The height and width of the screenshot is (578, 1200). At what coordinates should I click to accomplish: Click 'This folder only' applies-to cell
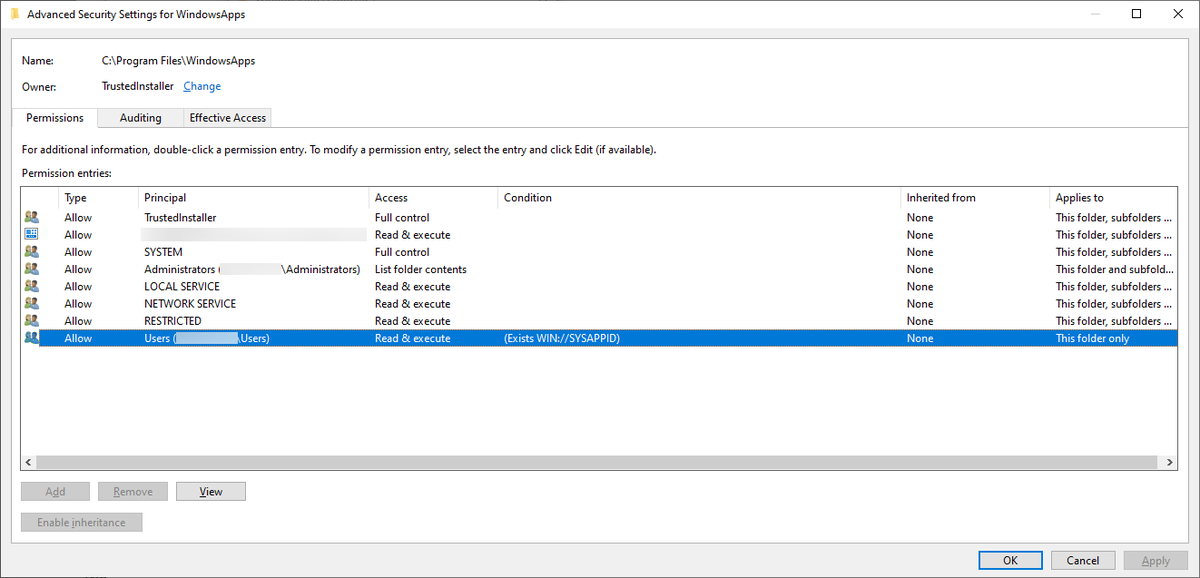pos(1093,338)
